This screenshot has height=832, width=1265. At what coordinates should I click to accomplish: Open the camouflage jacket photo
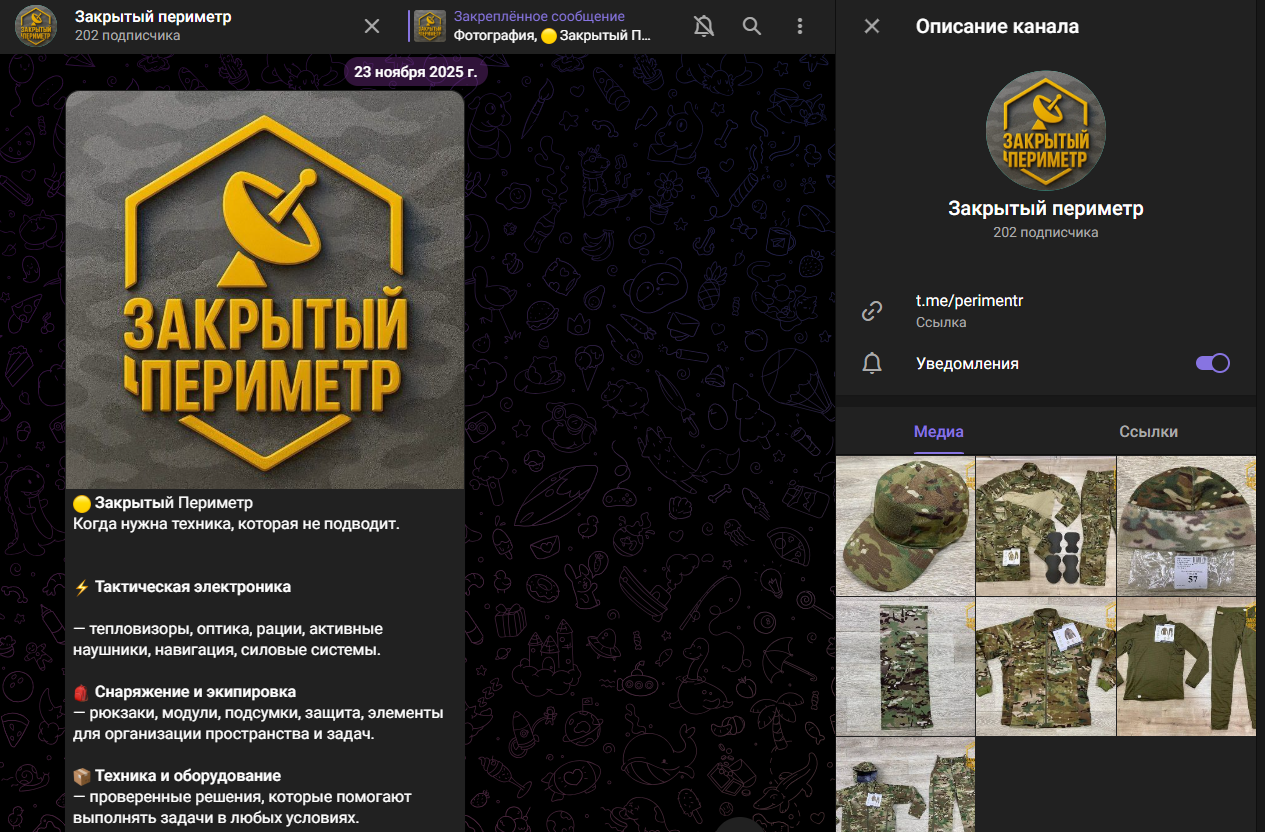point(1046,667)
